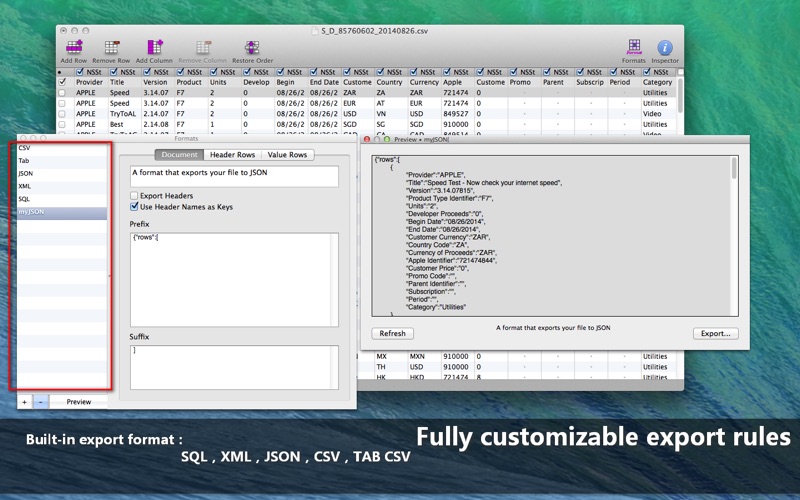Image resolution: width=800 pixels, height=500 pixels.
Task: Click the SG country cell
Action: pyautogui.click(x=391, y=124)
